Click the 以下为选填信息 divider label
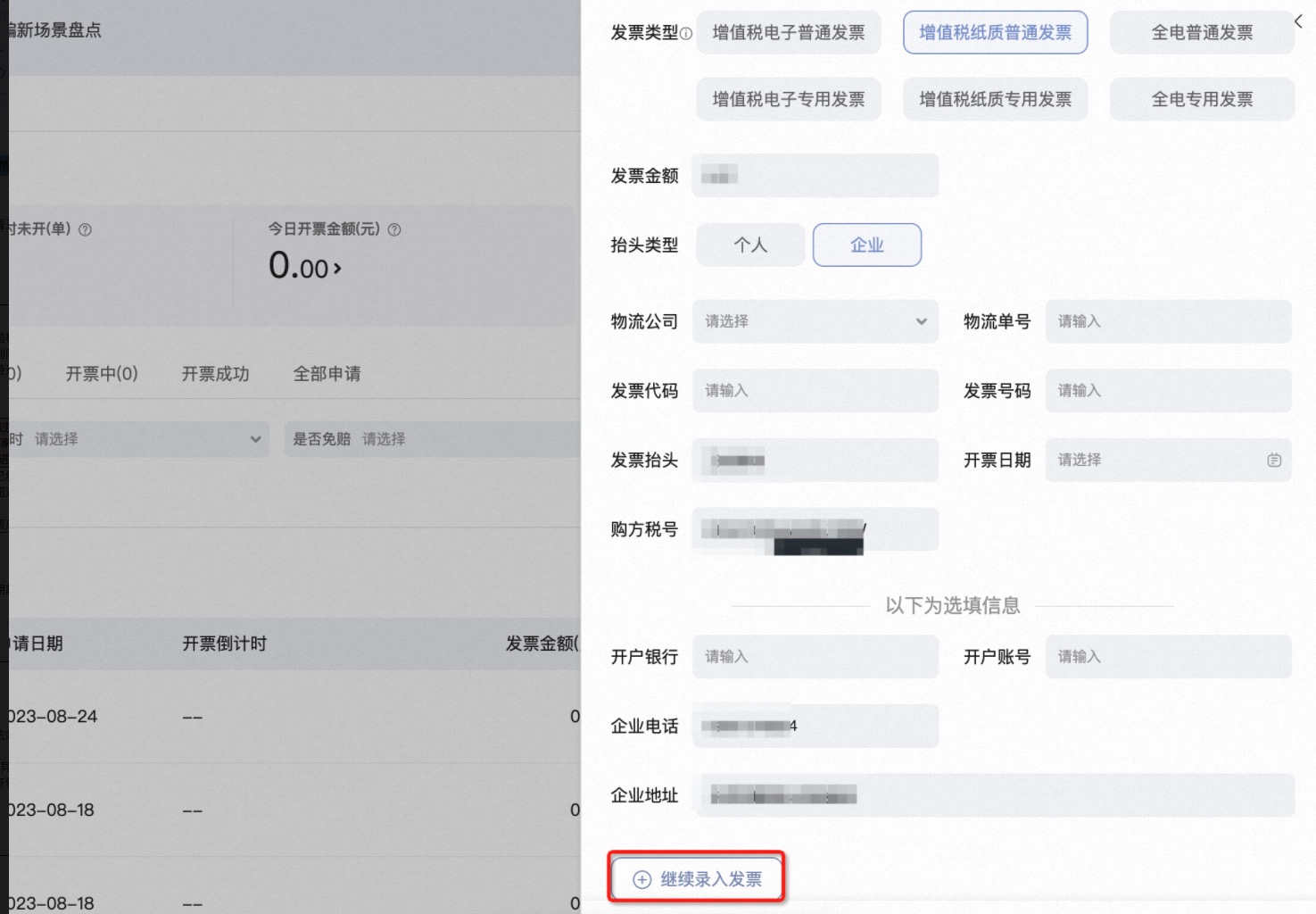 click(953, 605)
